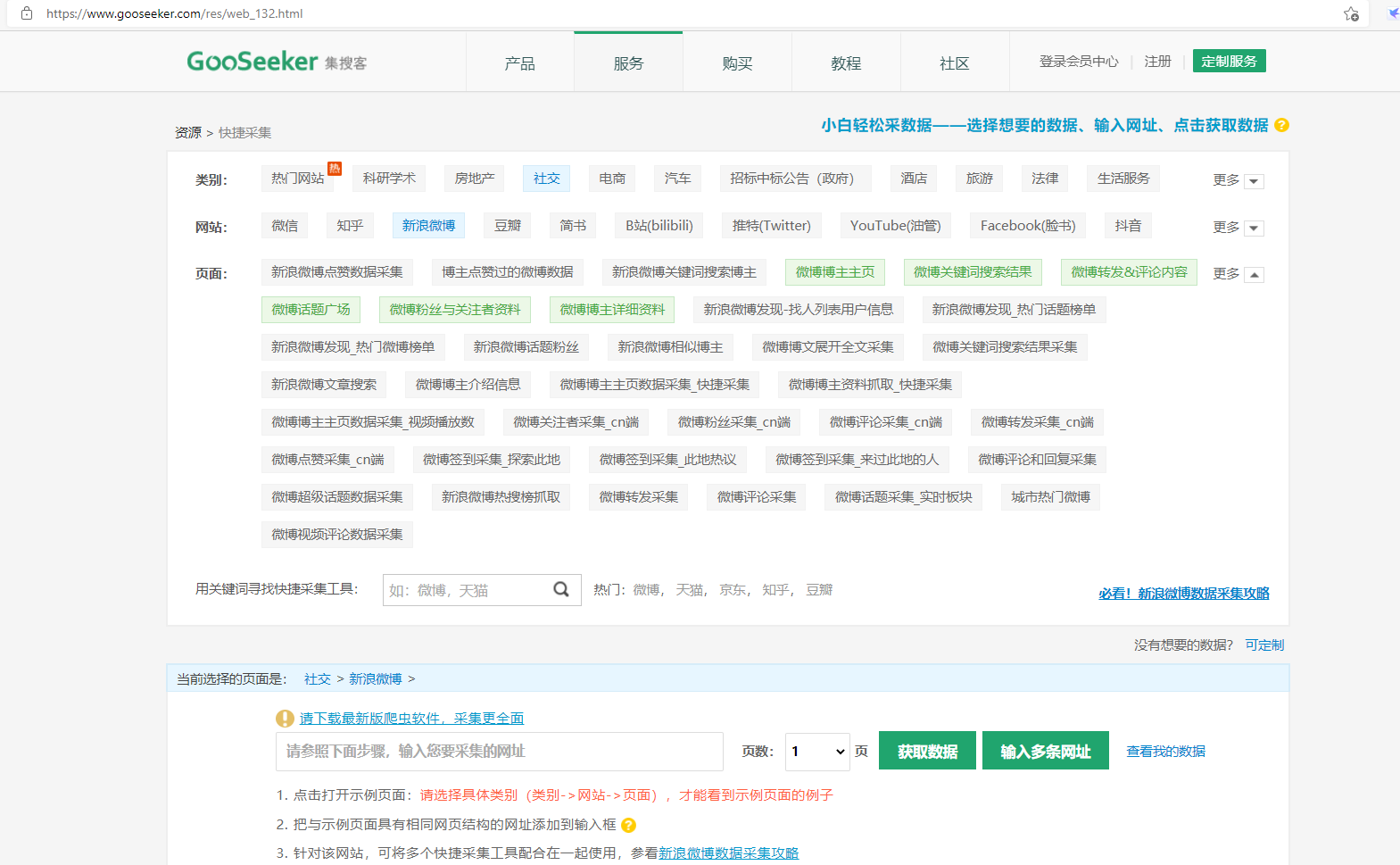This screenshot has height=865, width=1400.
Task: Click the 定制服务 button
Action: (1229, 61)
